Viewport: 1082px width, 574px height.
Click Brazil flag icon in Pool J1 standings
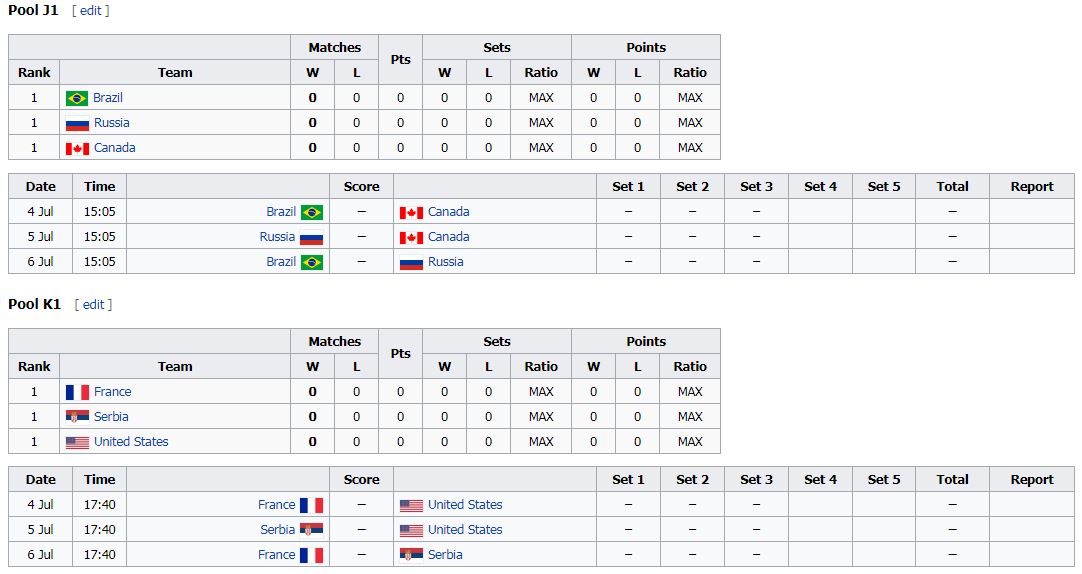point(77,98)
